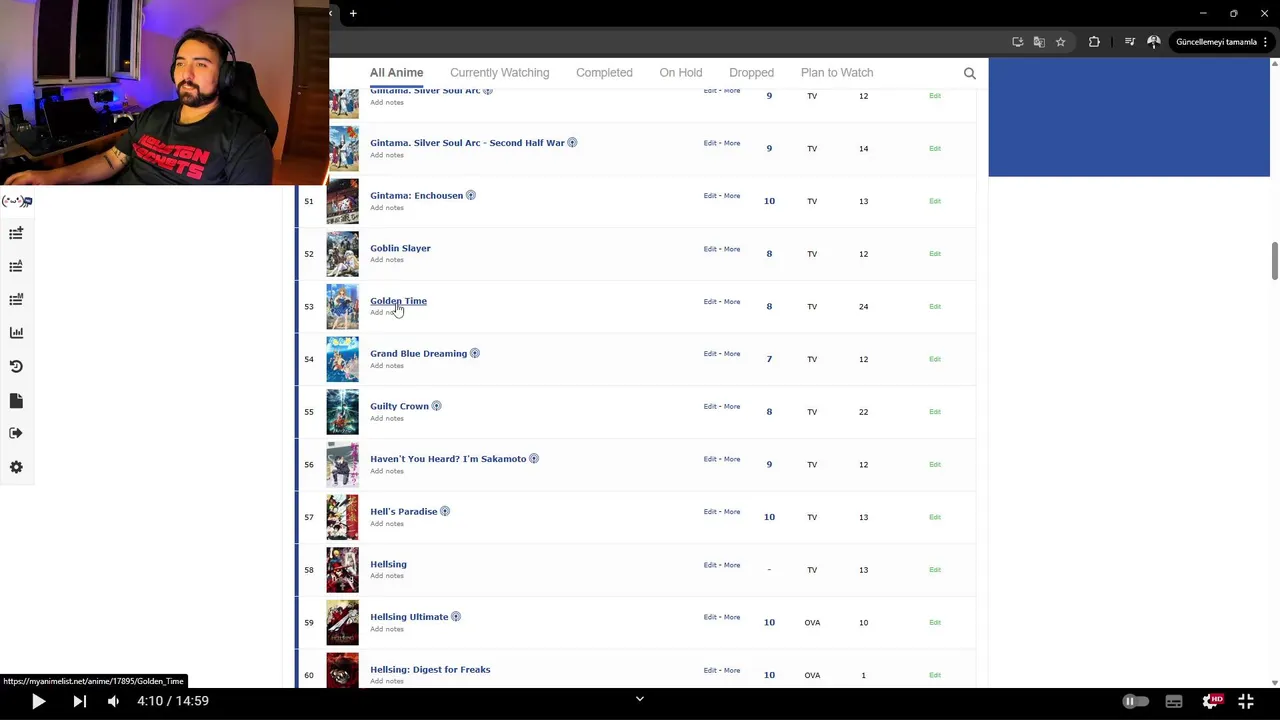Click OVA type in Hellsing Ultimate row
The image size is (1280, 720).
812,623
